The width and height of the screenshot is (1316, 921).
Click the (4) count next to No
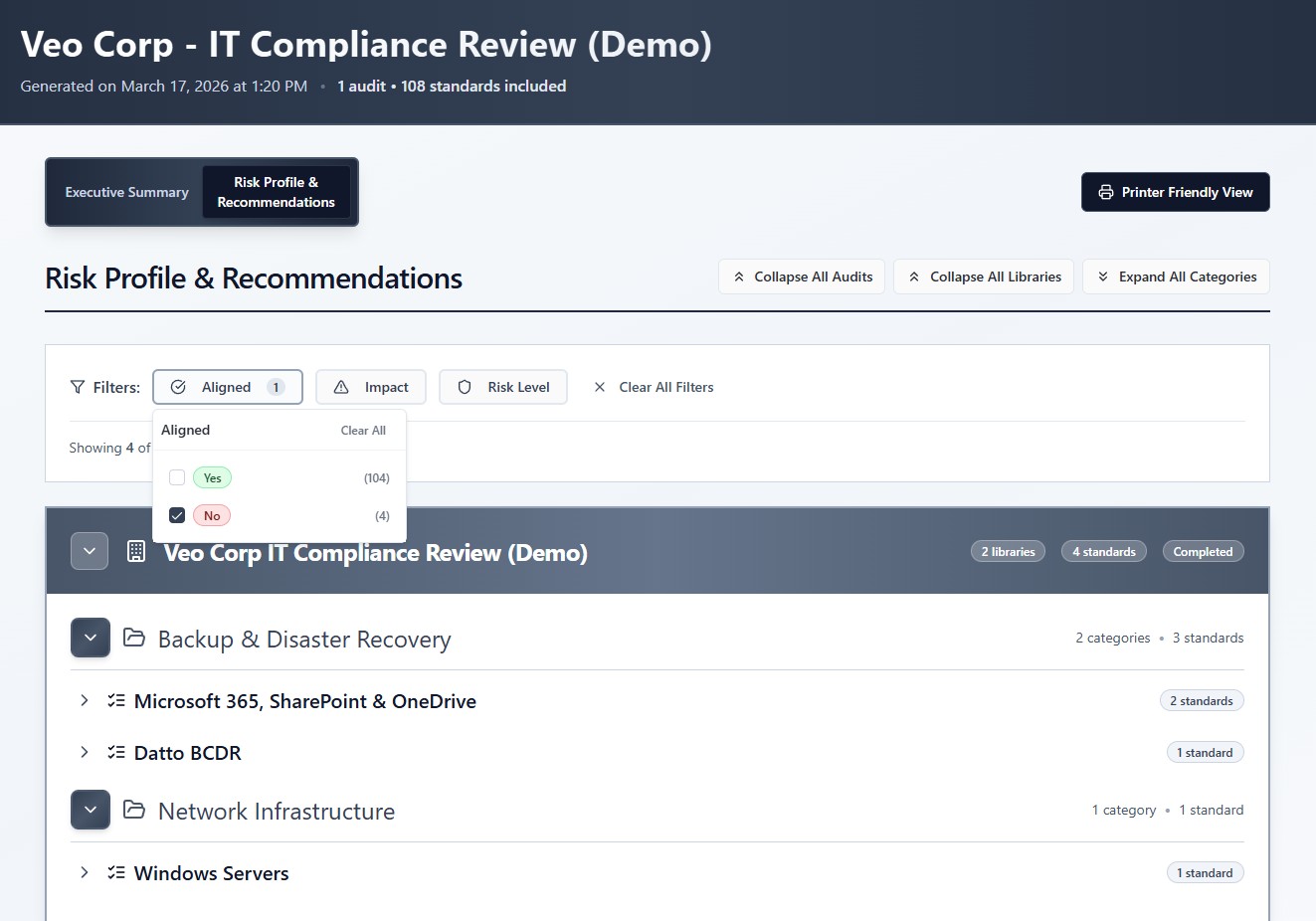coord(382,515)
